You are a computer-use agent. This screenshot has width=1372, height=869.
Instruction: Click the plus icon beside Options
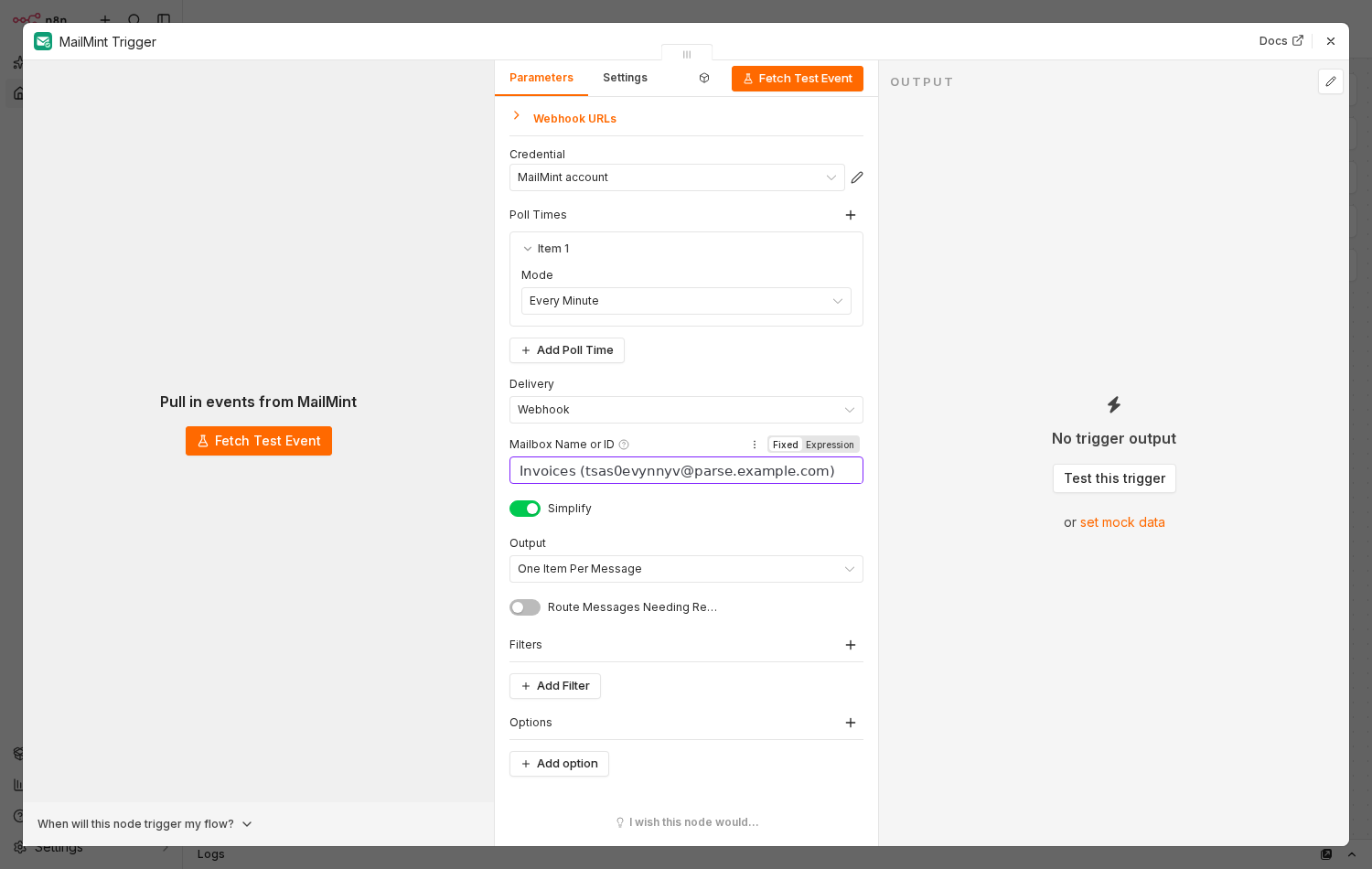851,723
